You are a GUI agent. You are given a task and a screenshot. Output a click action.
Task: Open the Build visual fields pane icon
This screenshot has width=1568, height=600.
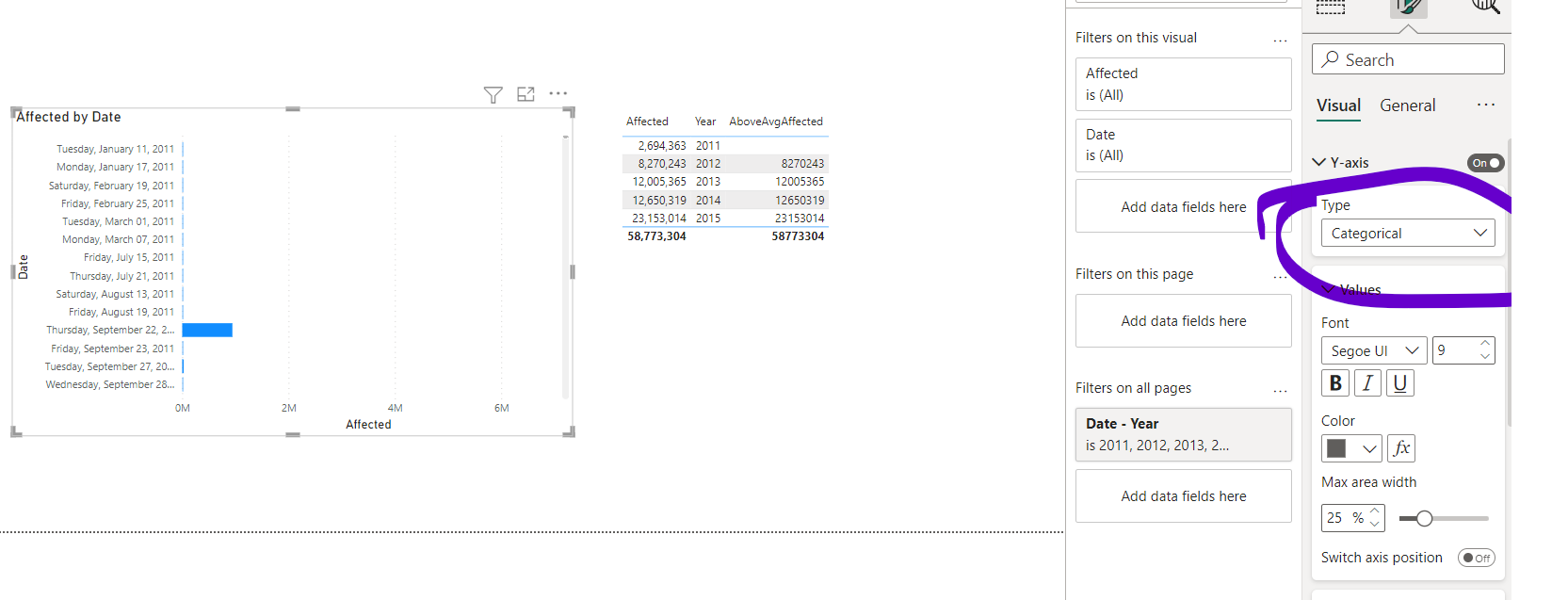[1330, 7]
